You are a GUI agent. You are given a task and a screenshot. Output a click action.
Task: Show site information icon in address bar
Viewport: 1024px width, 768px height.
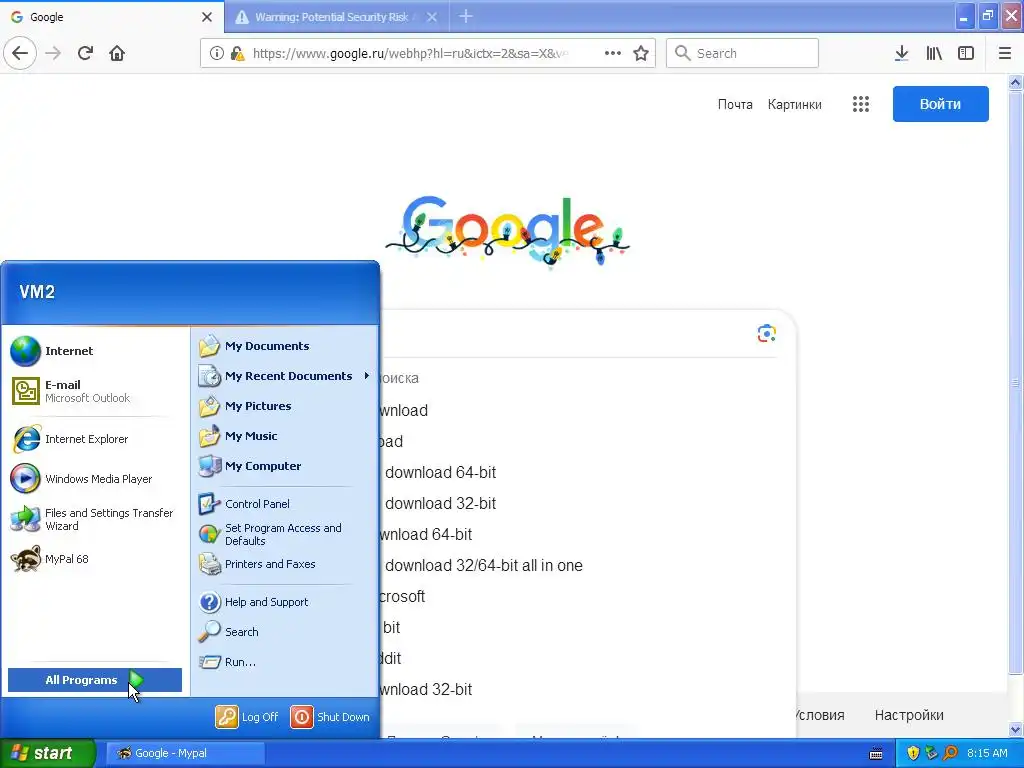pos(217,53)
